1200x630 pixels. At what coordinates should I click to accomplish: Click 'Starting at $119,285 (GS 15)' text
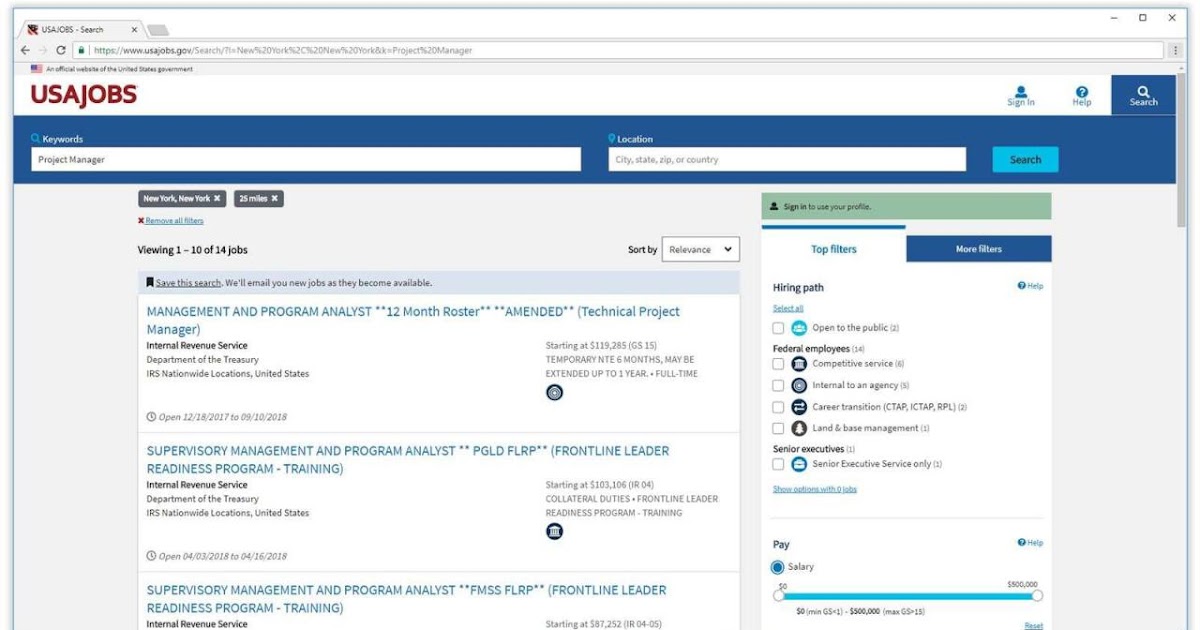tap(601, 346)
